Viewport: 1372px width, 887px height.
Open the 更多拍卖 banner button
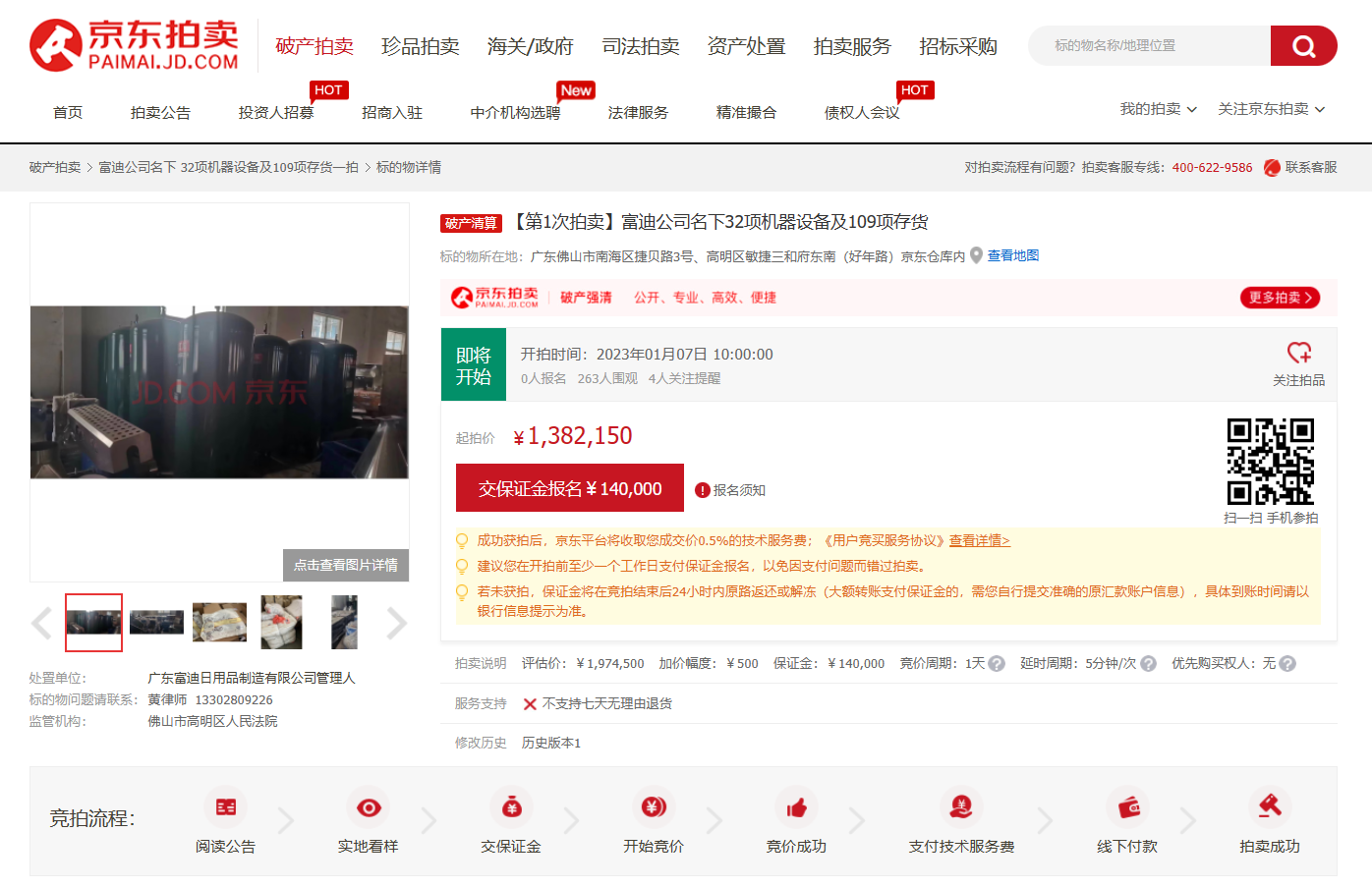click(1280, 298)
